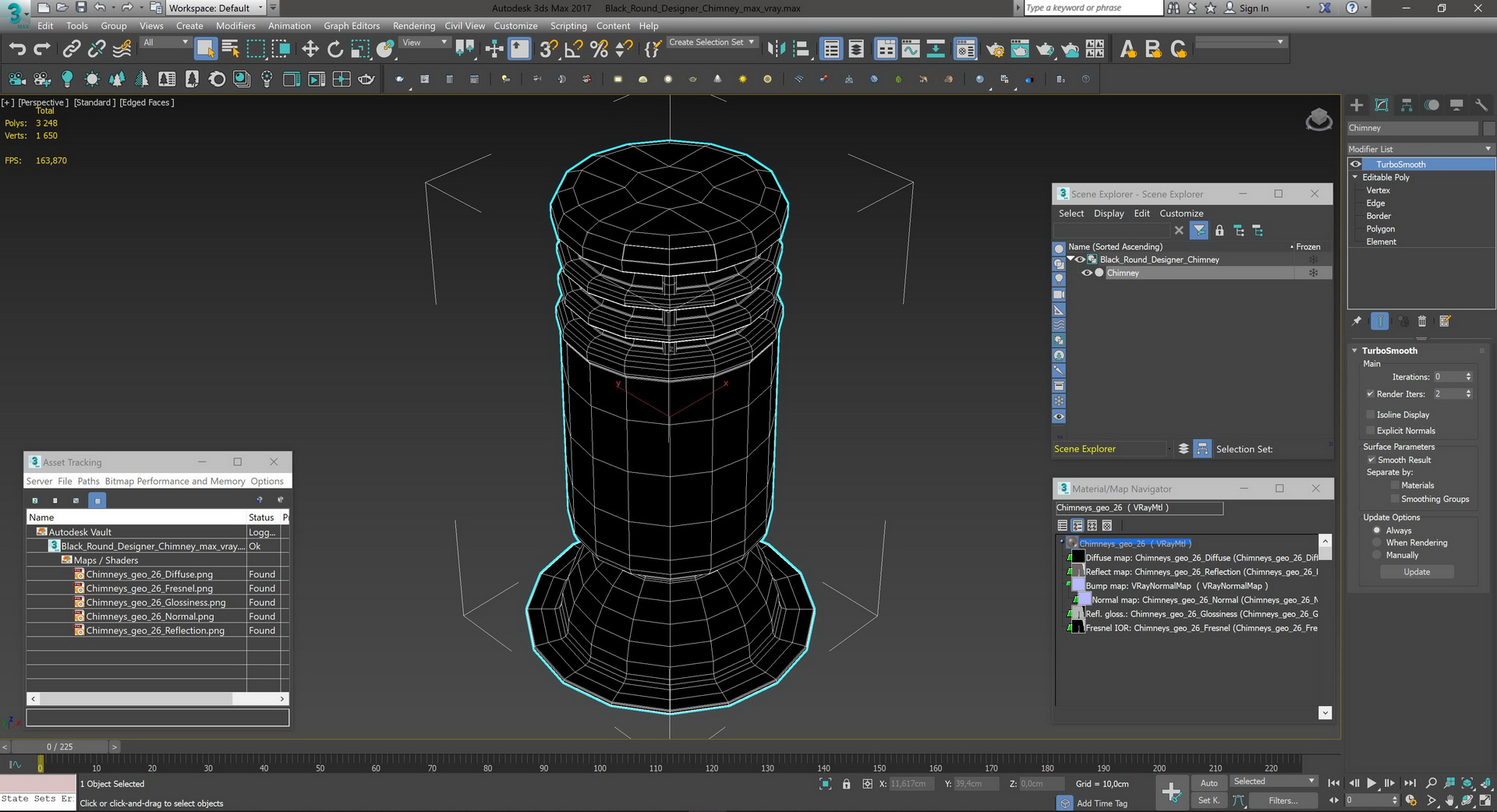
Task: Open Select by Name dialog
Action: click(x=231, y=49)
